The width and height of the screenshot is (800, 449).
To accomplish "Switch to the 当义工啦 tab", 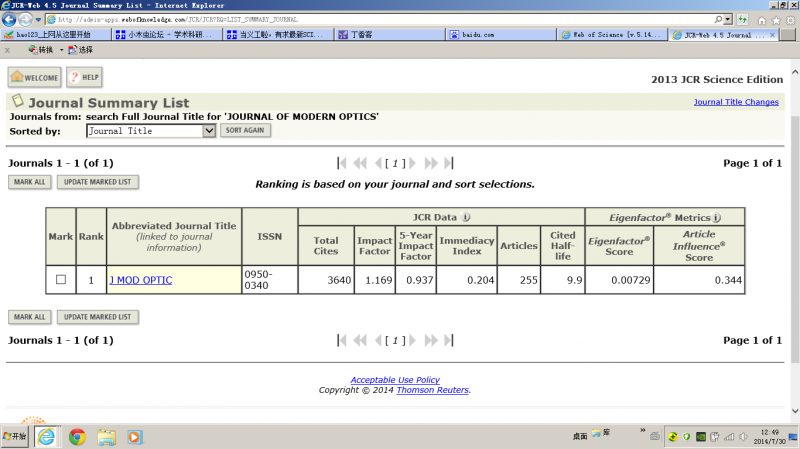I will (279, 35).
